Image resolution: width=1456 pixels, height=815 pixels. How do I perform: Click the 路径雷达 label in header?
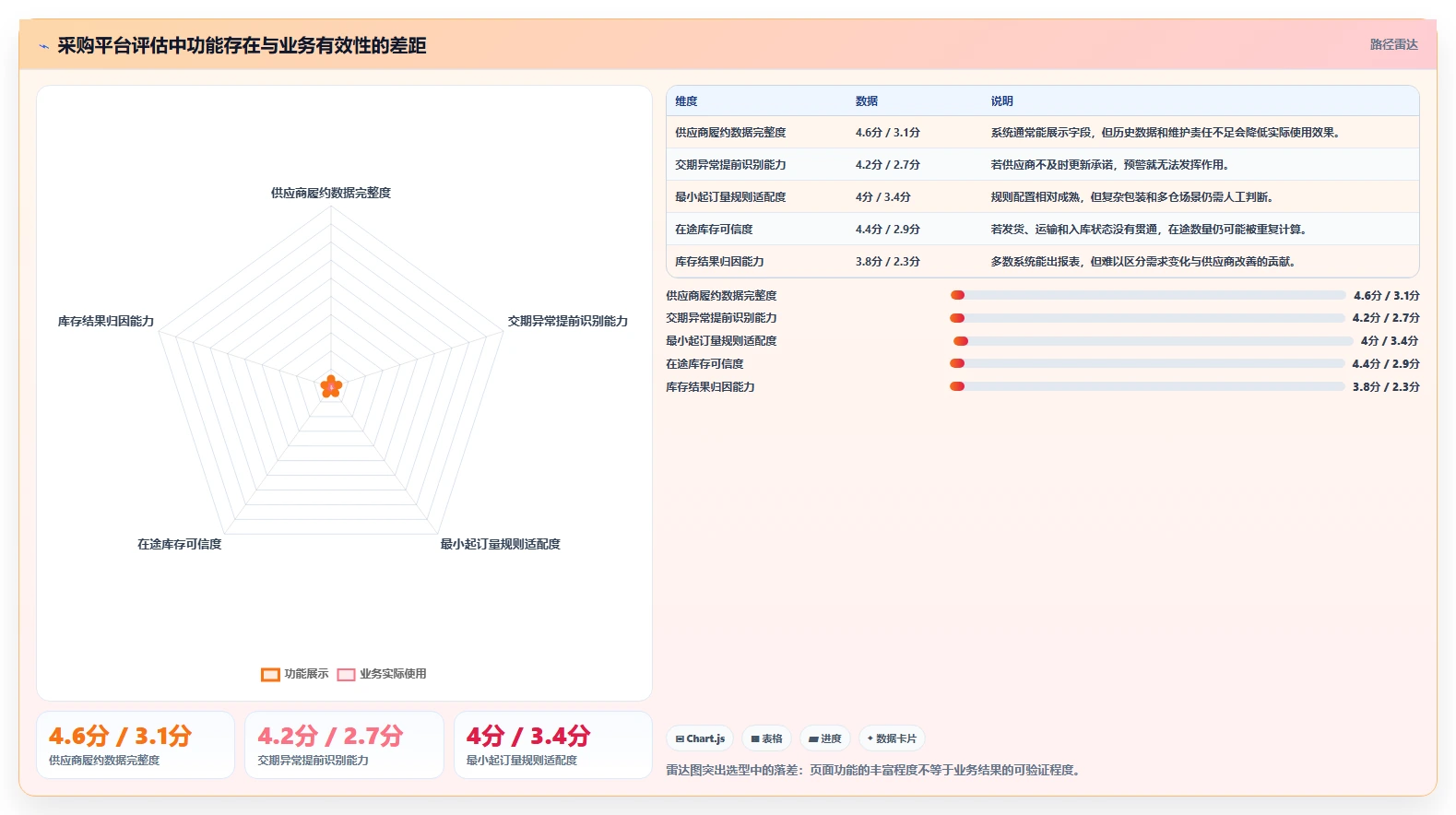pyautogui.click(x=1393, y=44)
